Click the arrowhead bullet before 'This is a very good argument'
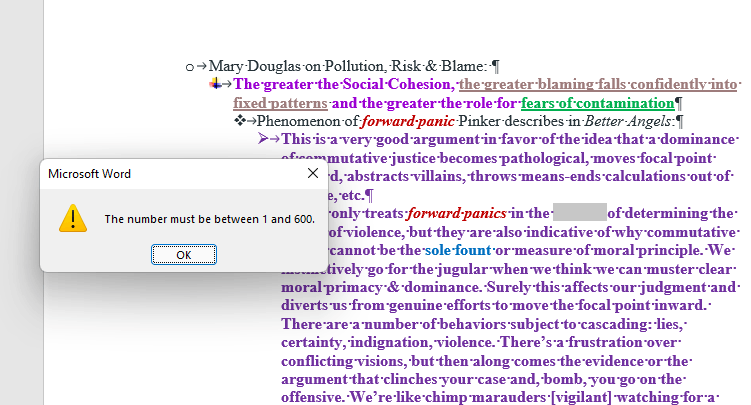The width and height of the screenshot is (751, 405). coord(263,139)
